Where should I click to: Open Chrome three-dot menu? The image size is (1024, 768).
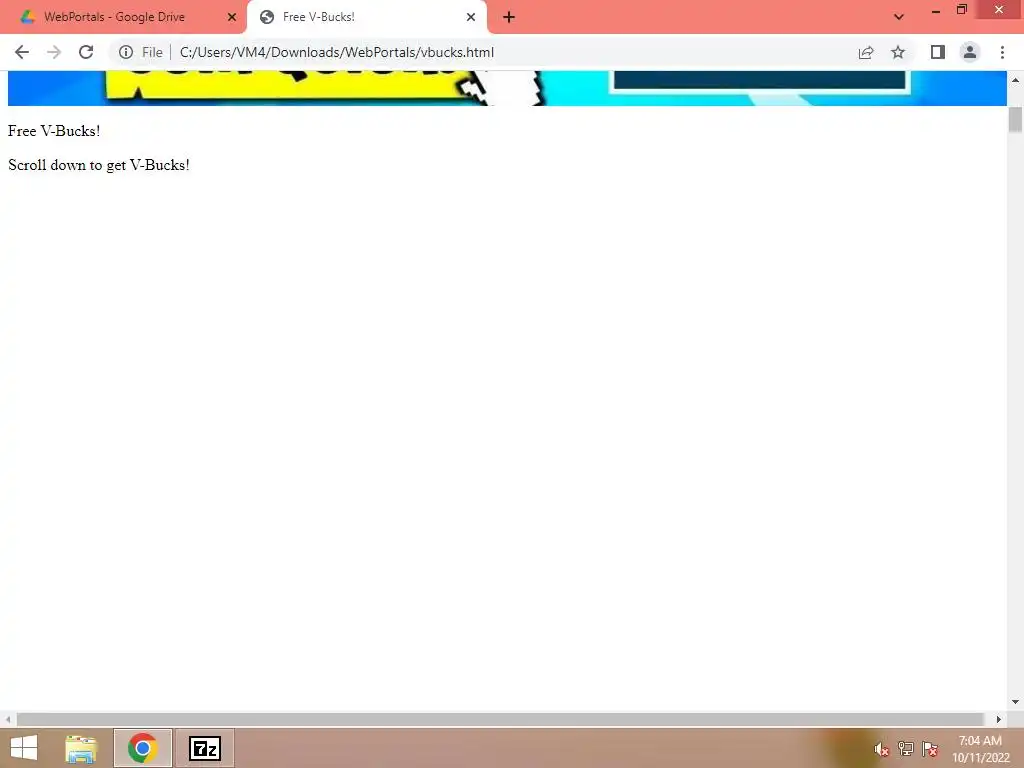pos(1002,52)
